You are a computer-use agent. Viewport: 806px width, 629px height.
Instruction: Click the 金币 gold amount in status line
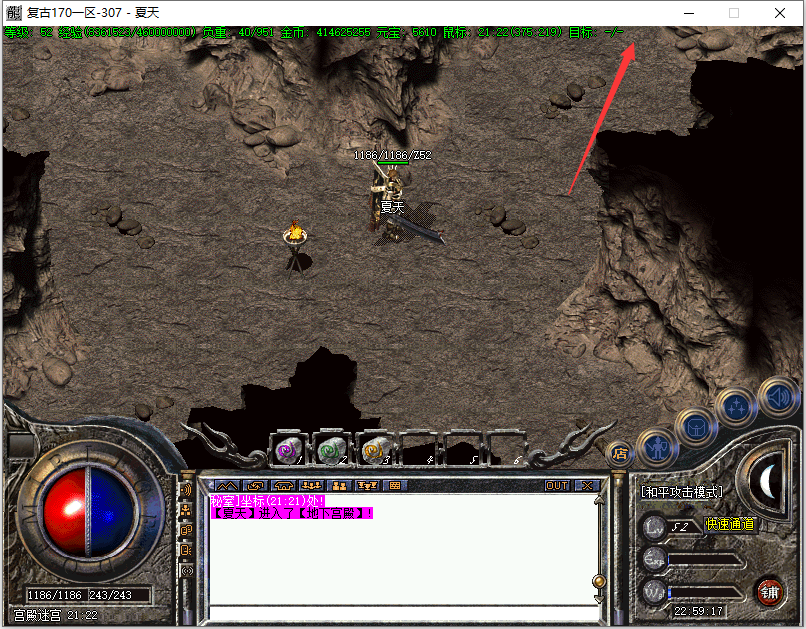click(x=325, y=32)
